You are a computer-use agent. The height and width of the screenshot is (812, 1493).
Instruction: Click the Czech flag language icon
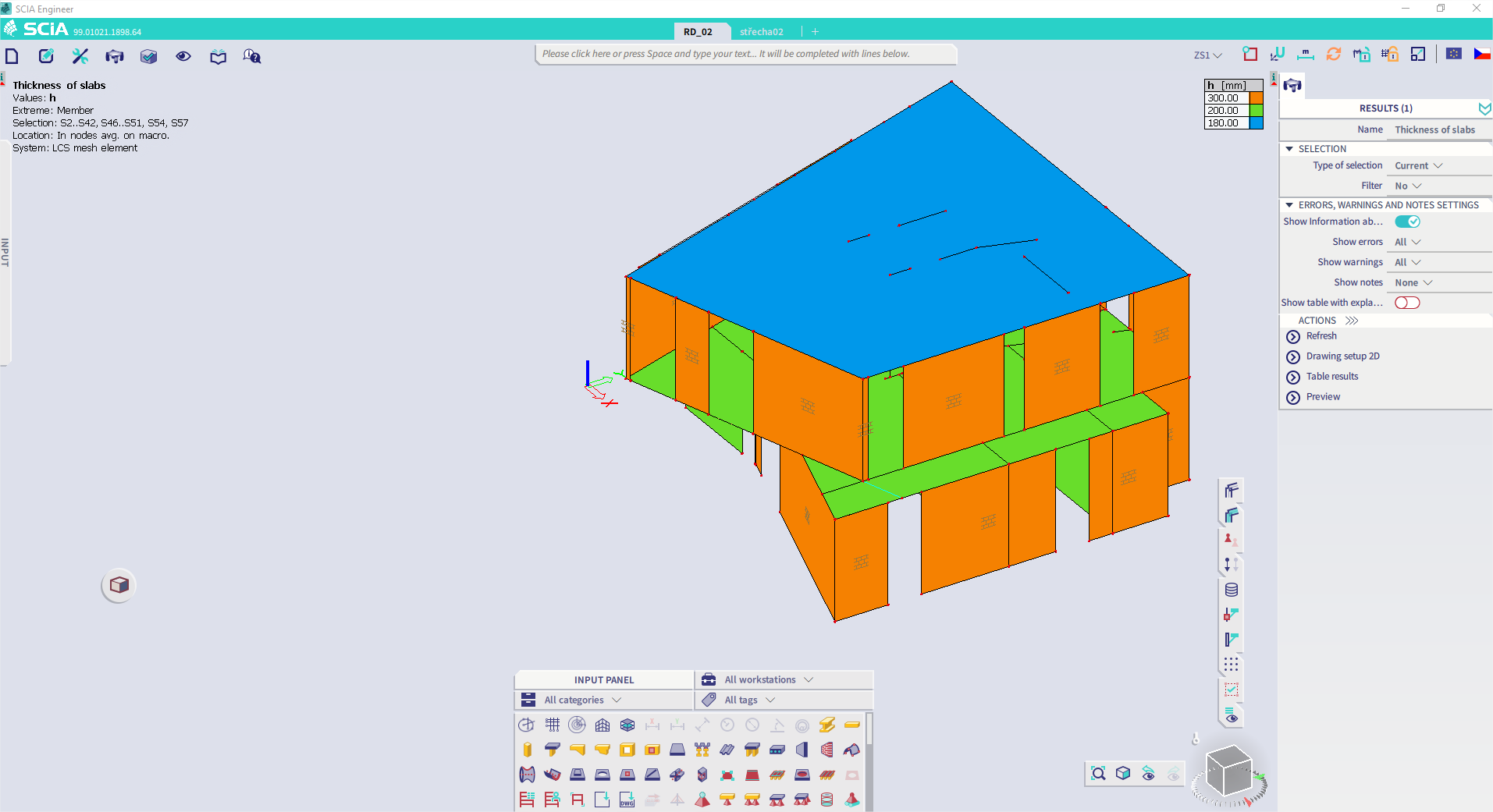coord(1481,54)
